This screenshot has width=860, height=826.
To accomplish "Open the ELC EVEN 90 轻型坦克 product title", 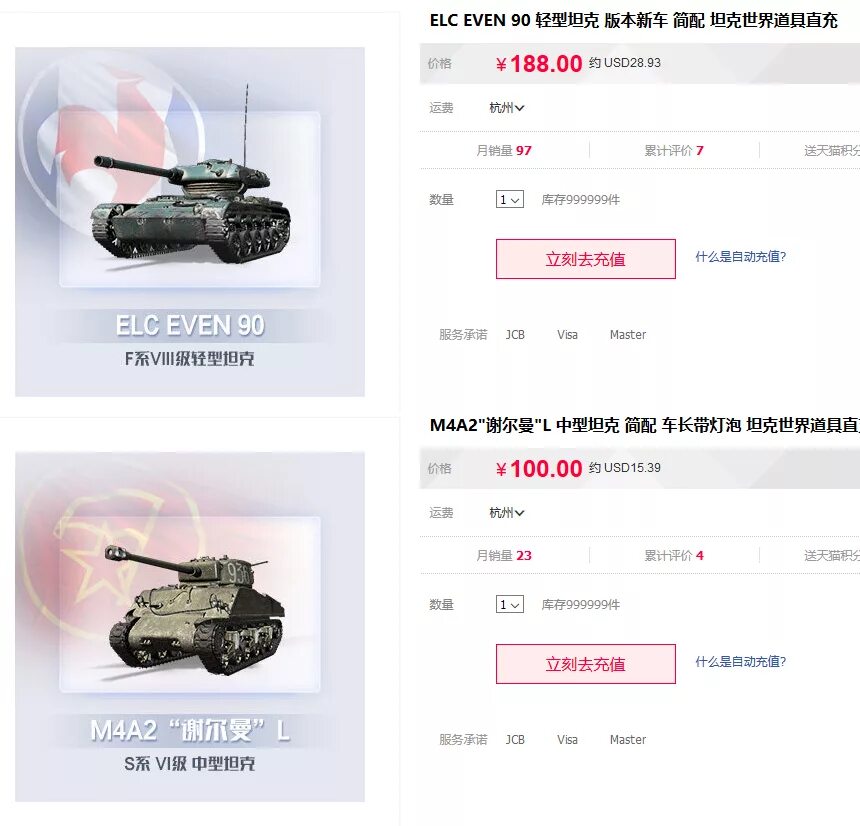I will (633, 20).
